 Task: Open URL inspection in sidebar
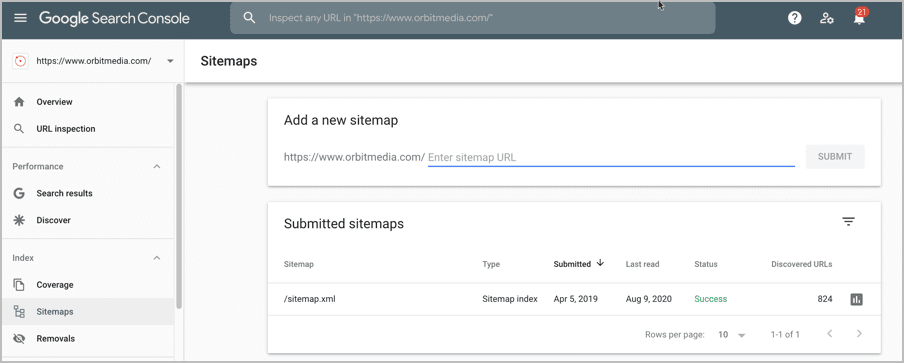click(66, 128)
